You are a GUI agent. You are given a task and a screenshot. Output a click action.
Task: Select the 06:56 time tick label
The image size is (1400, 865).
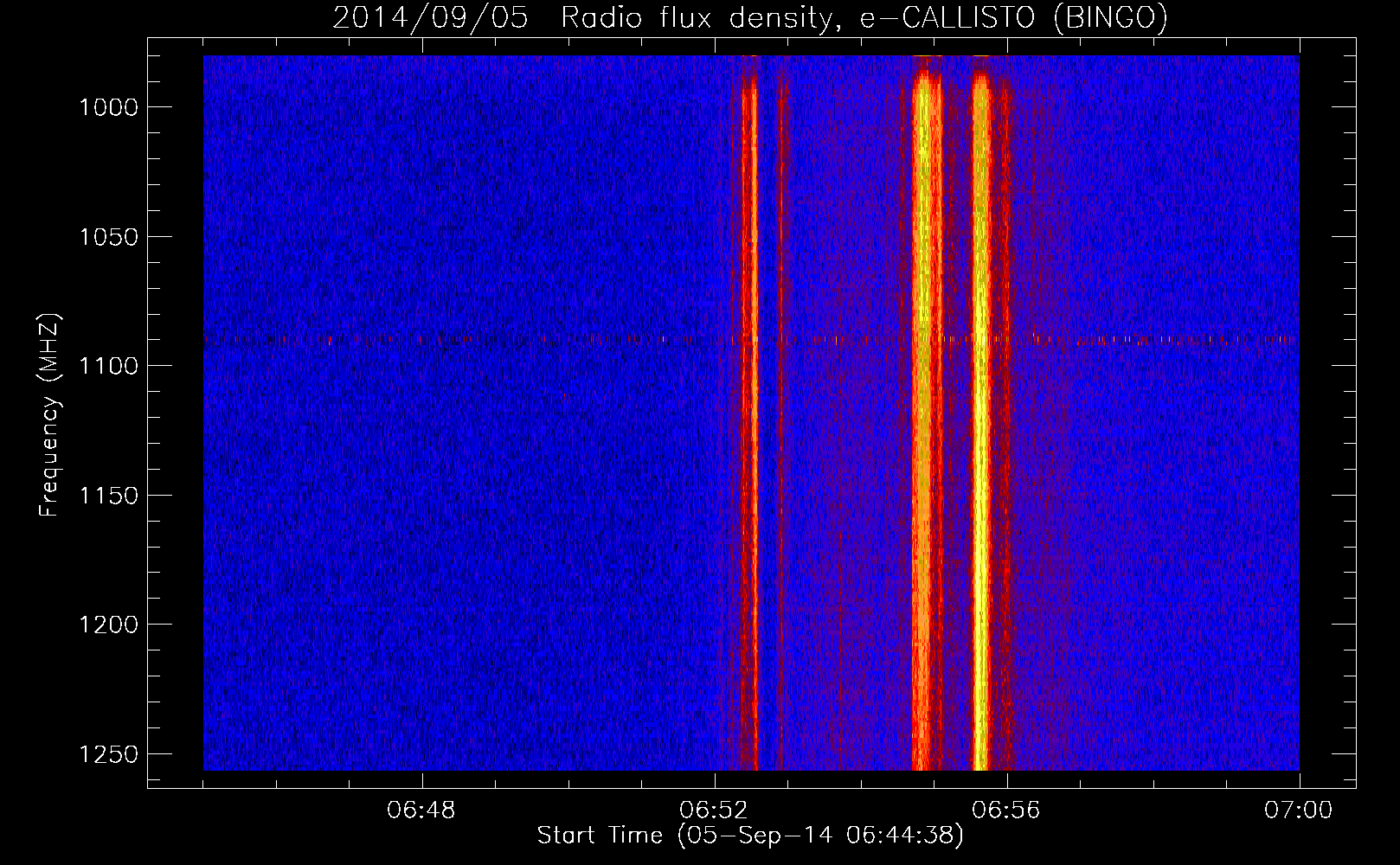pyautogui.click(x=1006, y=811)
